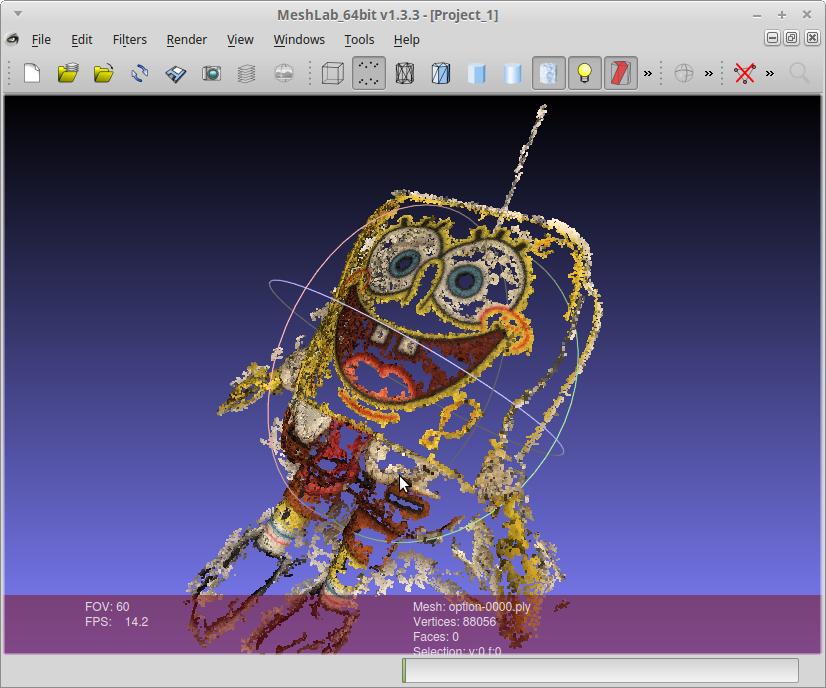Image resolution: width=826 pixels, height=688 pixels.
Task: Click the Reload mesh icon
Action: click(140, 73)
